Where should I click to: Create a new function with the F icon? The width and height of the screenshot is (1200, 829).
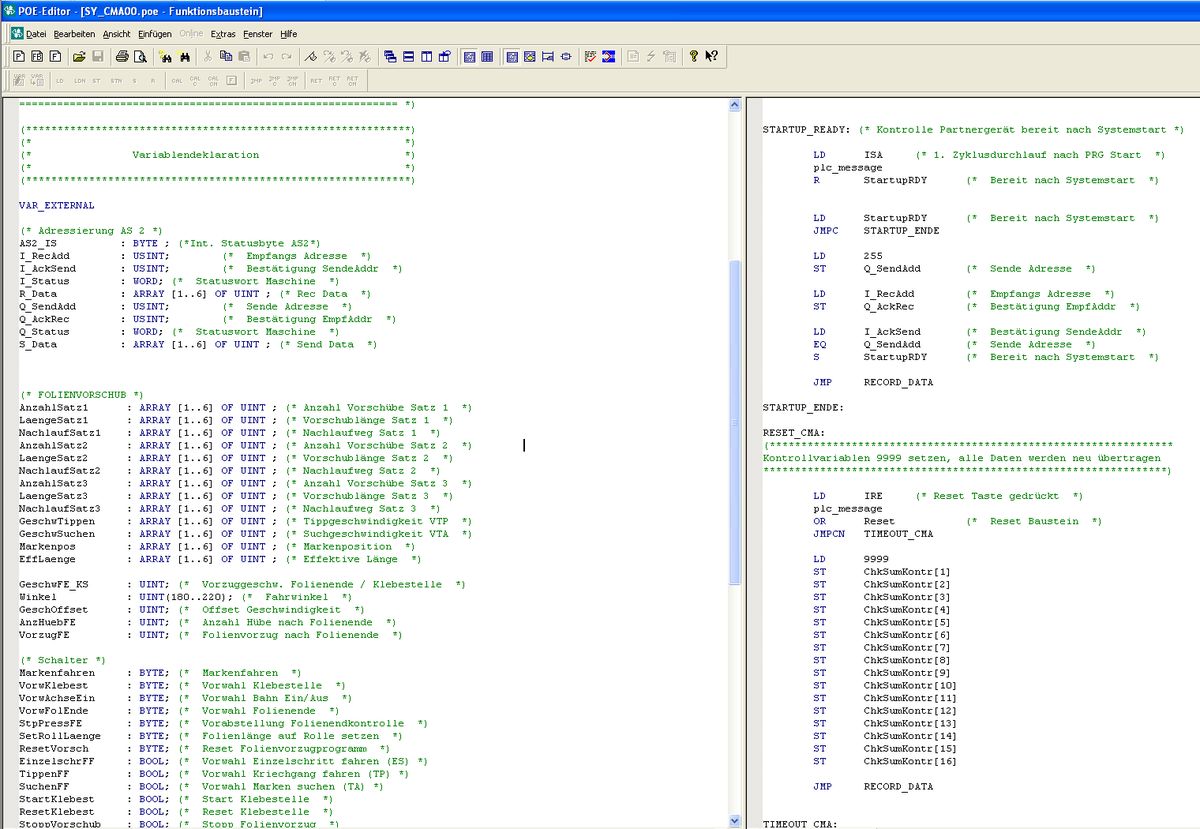[55, 57]
